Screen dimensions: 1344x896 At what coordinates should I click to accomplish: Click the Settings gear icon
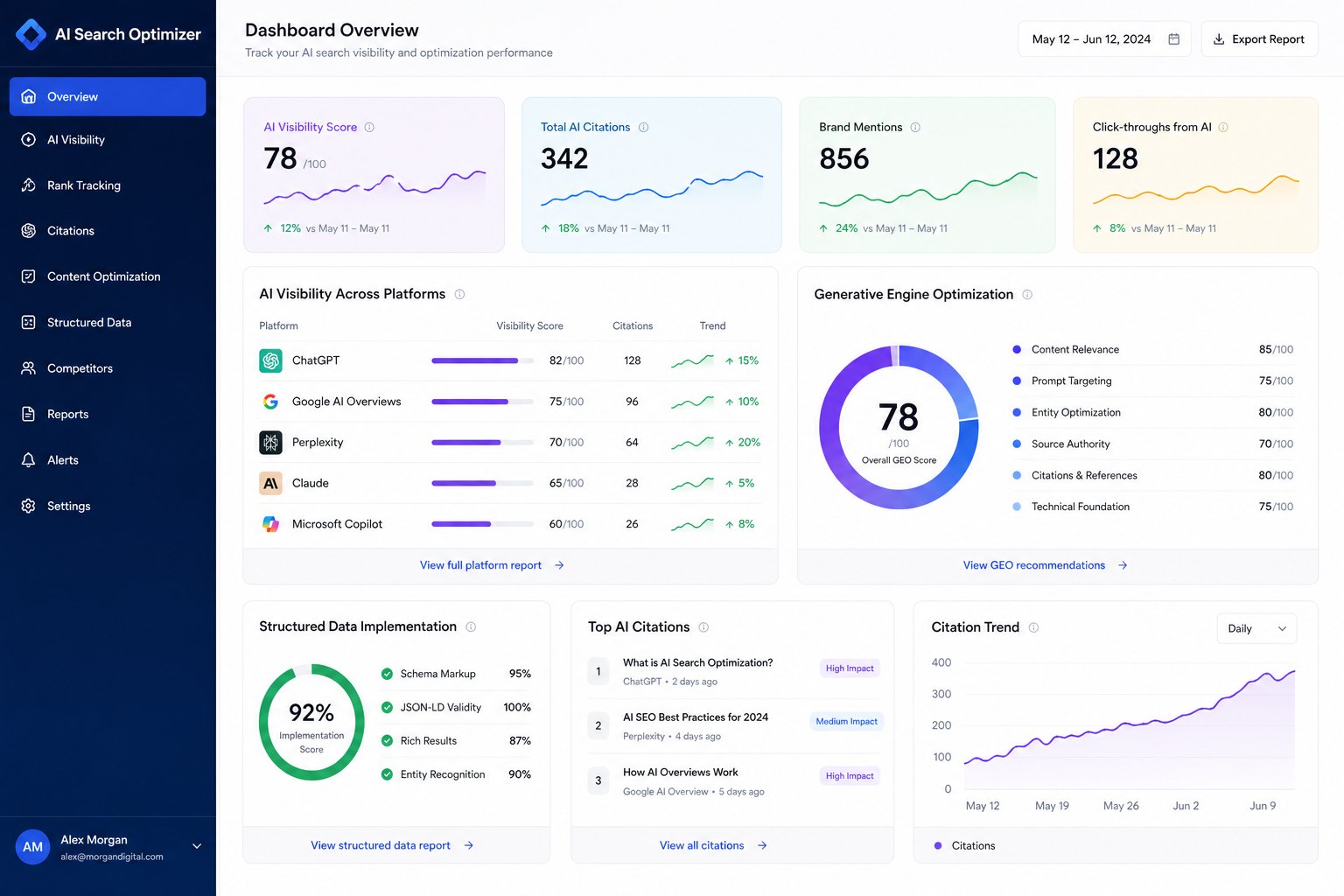point(29,506)
